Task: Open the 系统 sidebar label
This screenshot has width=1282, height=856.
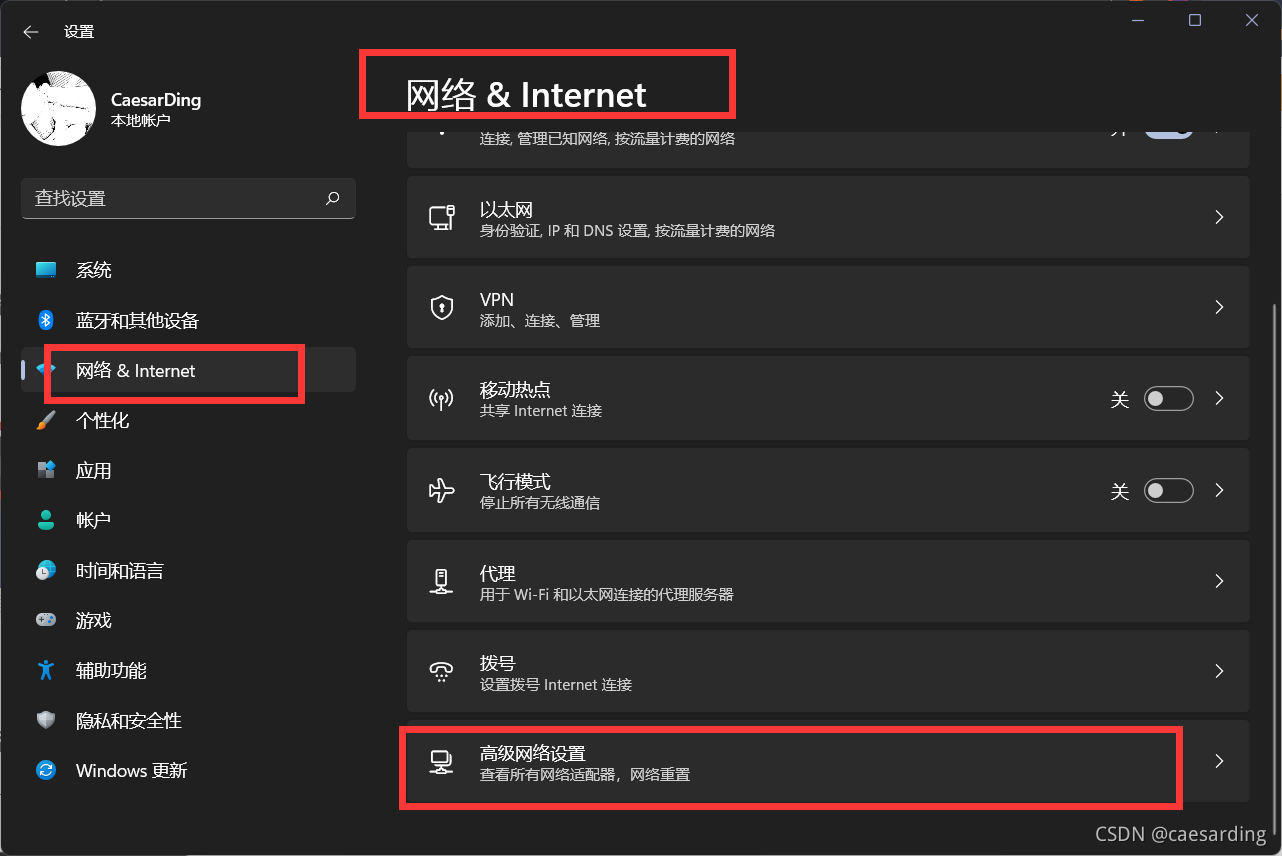Action: point(94,270)
